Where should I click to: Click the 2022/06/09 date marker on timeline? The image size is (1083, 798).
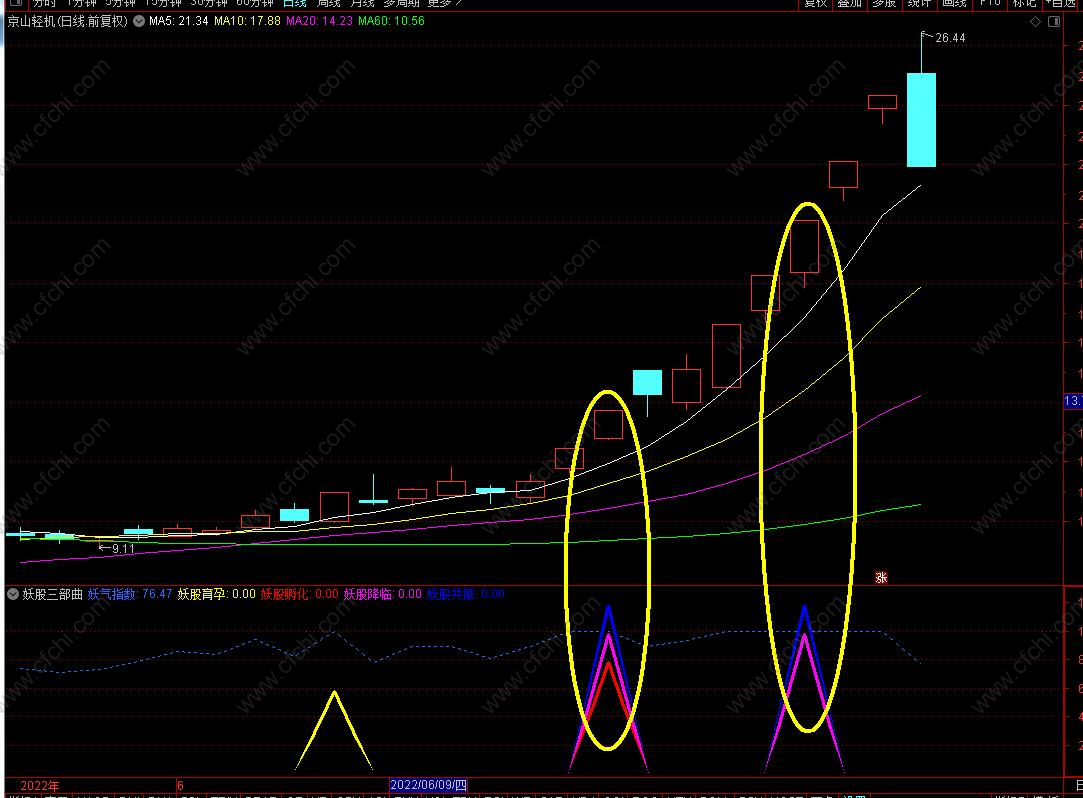428,785
